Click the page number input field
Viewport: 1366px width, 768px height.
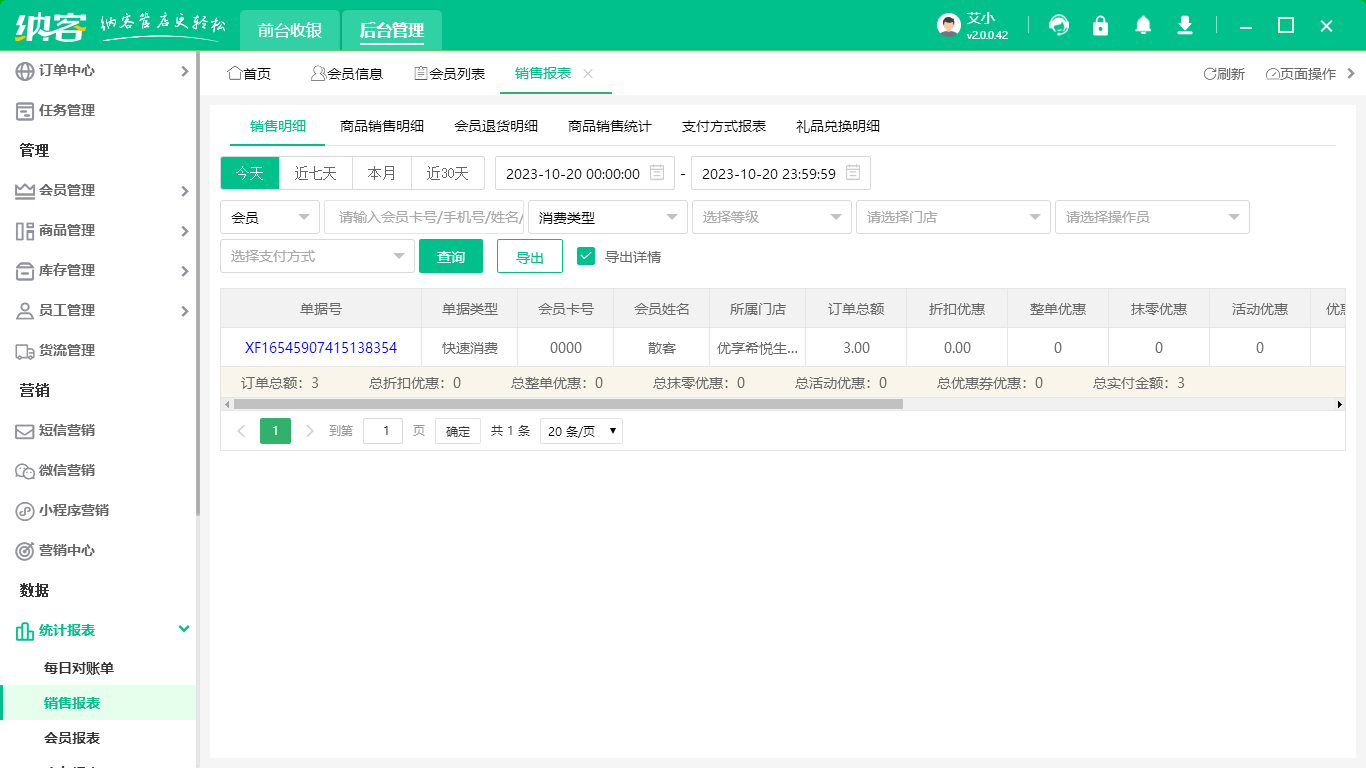[382, 430]
